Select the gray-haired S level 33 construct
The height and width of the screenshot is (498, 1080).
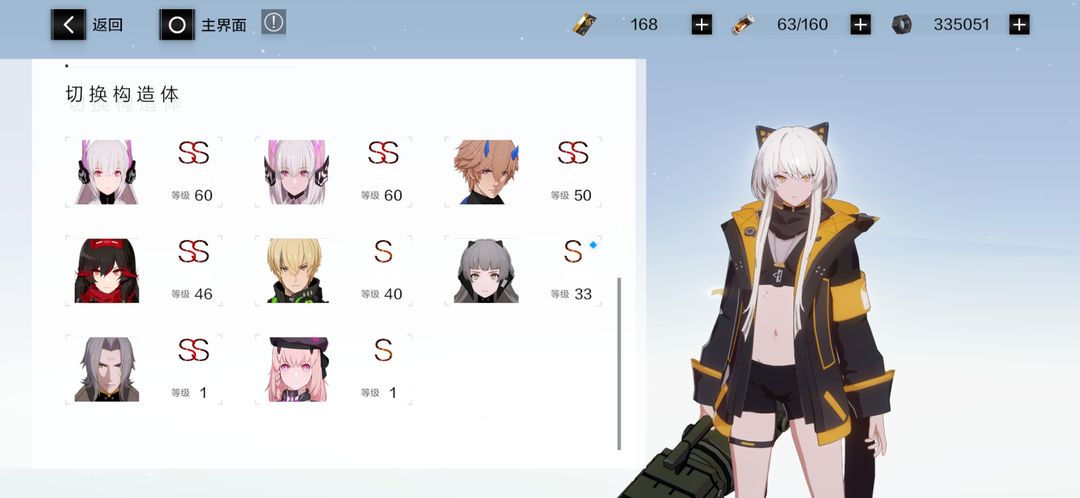tap(523, 270)
